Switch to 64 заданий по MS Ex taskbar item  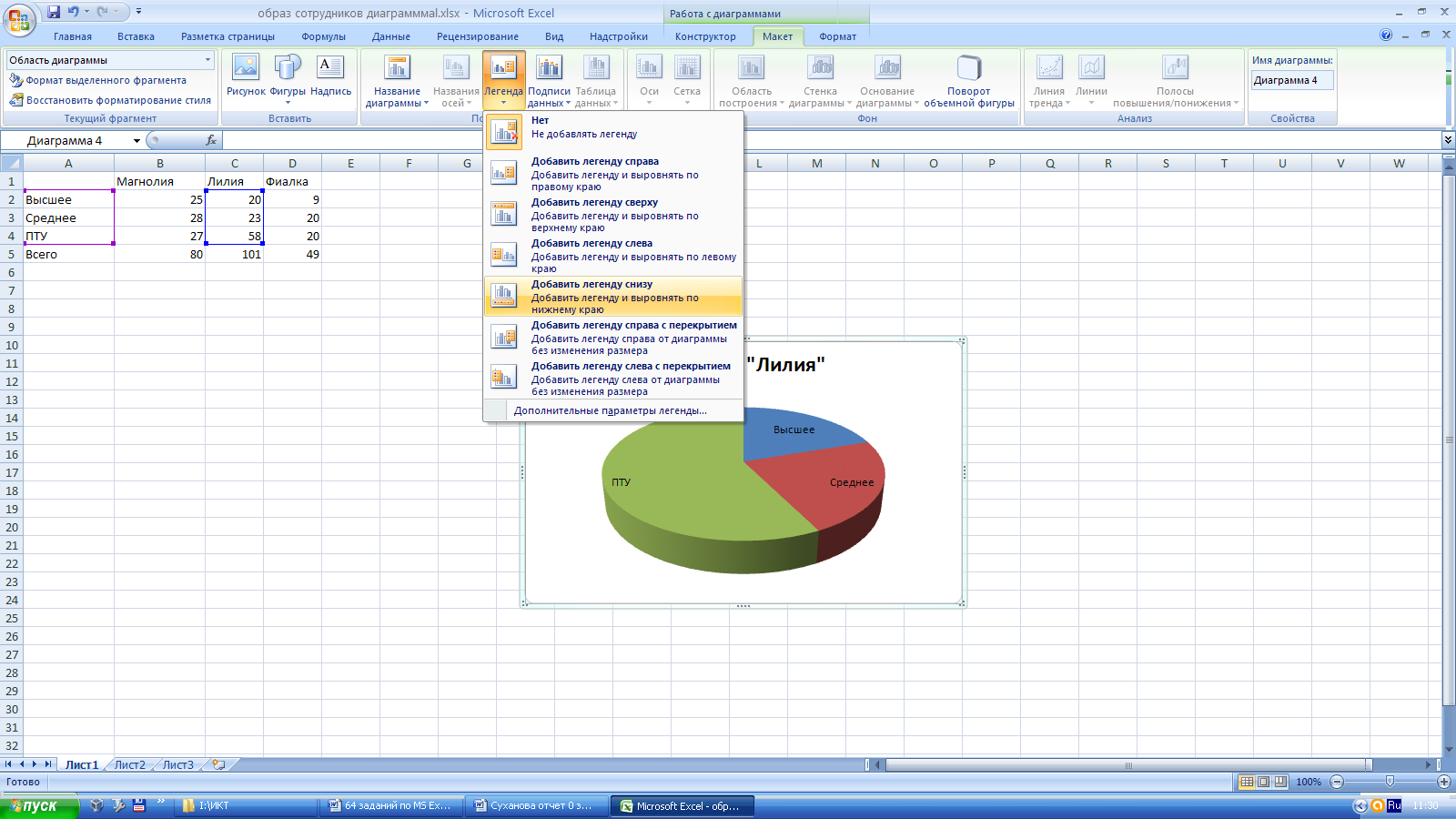click(391, 806)
